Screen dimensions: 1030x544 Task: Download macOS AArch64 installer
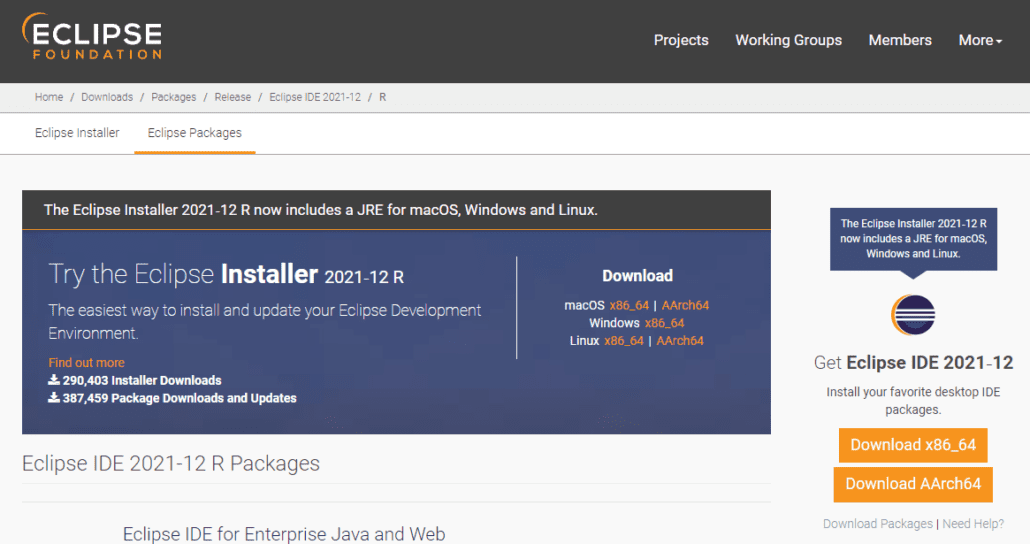click(x=685, y=306)
